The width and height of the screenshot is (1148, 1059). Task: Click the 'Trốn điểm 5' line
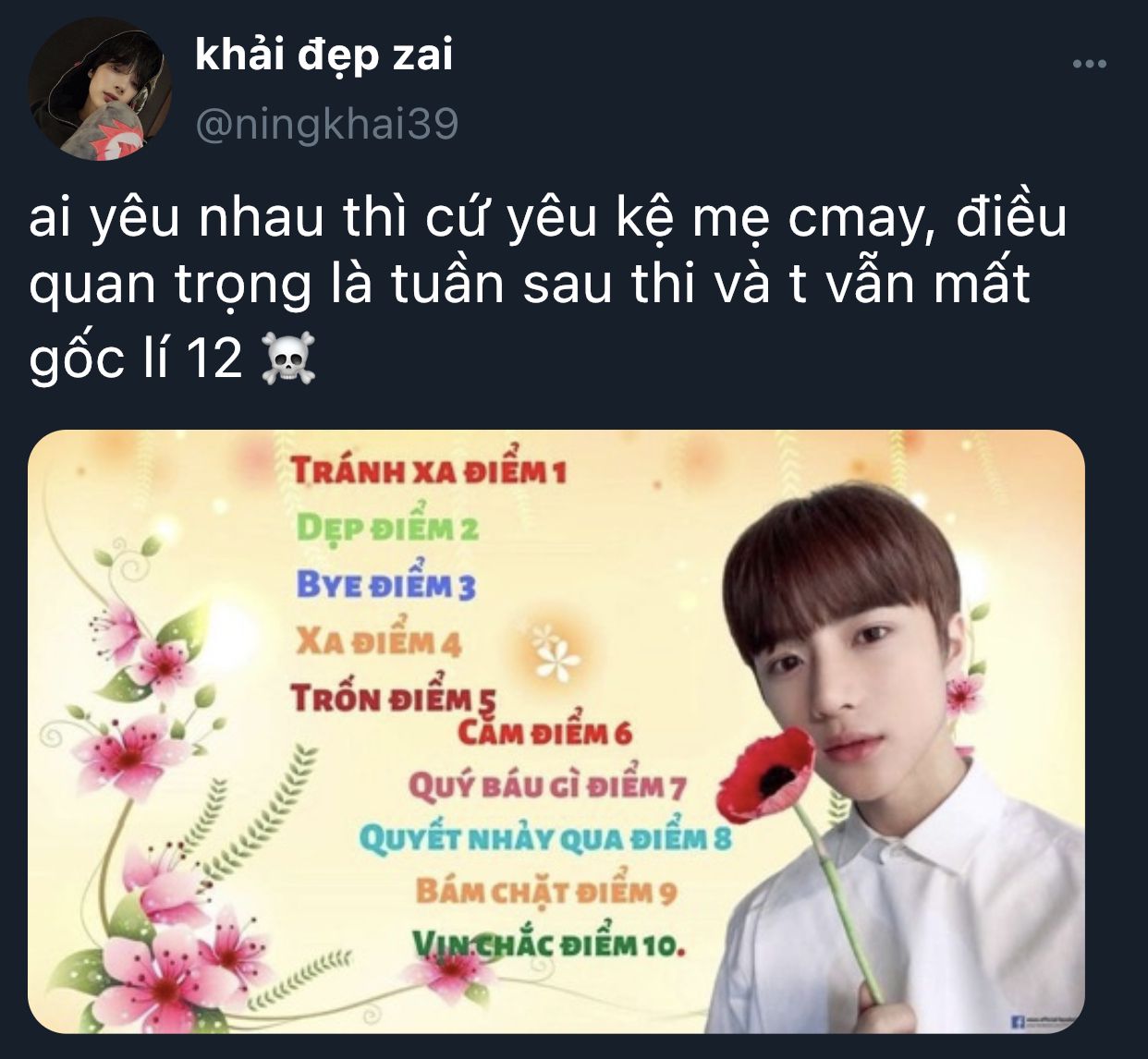(x=393, y=698)
